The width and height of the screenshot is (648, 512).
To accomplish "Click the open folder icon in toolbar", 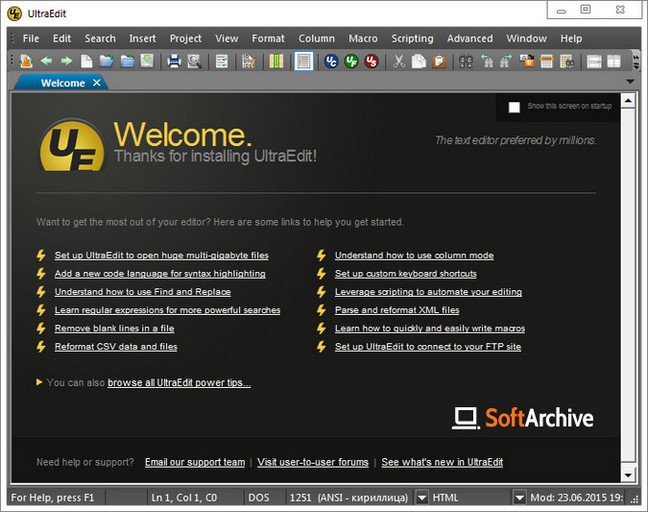I will [107, 61].
